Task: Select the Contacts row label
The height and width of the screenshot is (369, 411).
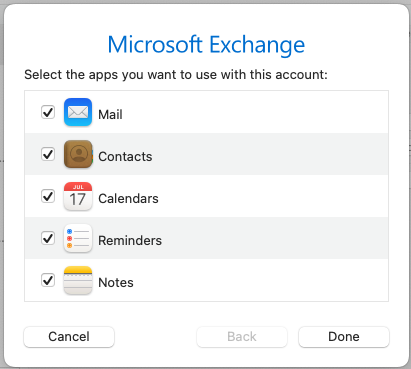Action: (125, 157)
